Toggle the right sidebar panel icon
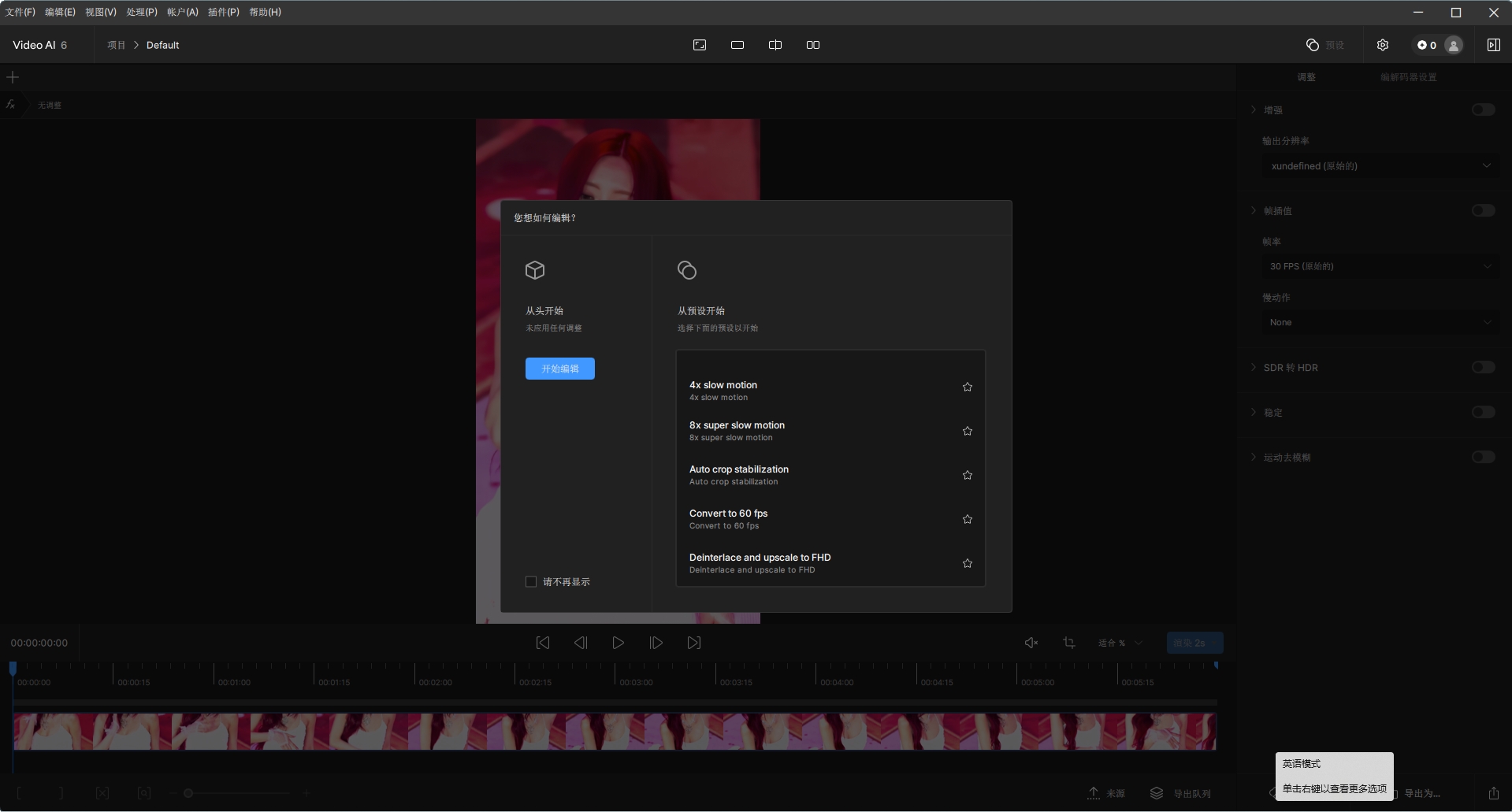The height and width of the screenshot is (812, 1512). coord(1493,45)
